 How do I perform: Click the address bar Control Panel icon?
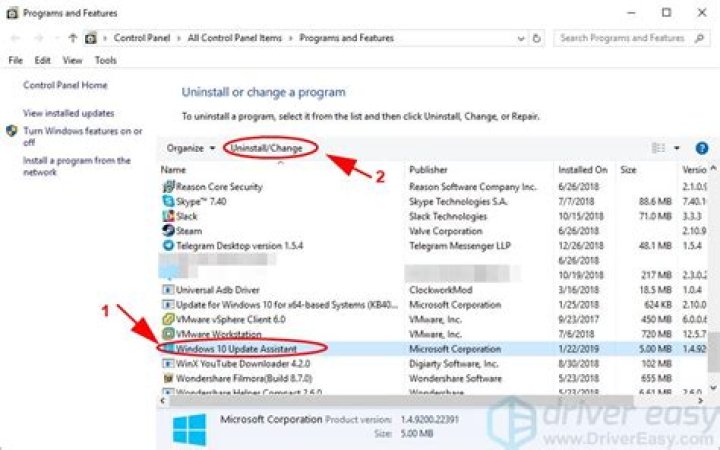pyautogui.click(x=91, y=38)
